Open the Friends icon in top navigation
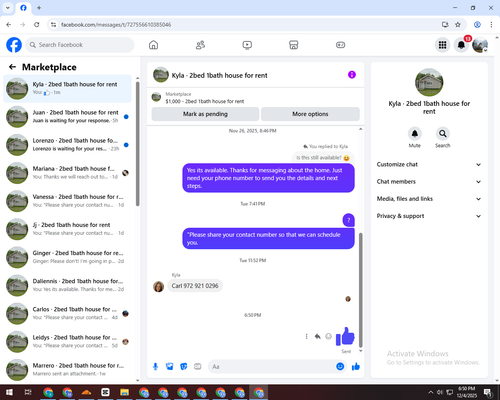The height and width of the screenshot is (400, 500). point(200,45)
